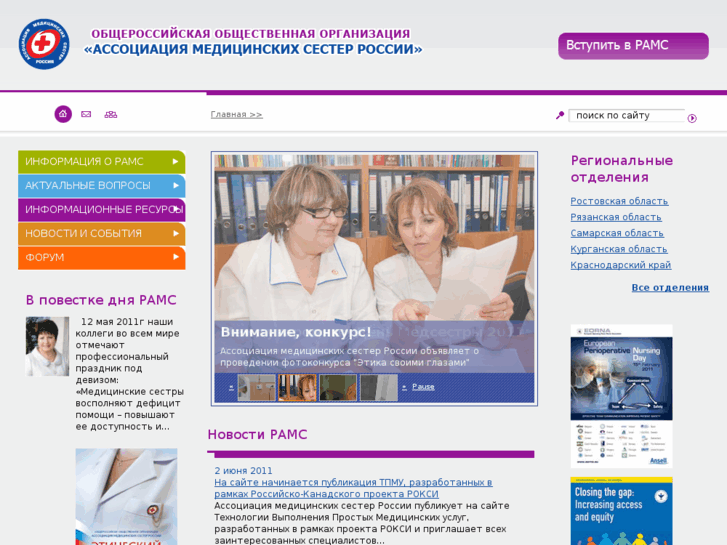Select second slideshow thumbnail with woman
The image size is (727, 545).
[x=297, y=387]
